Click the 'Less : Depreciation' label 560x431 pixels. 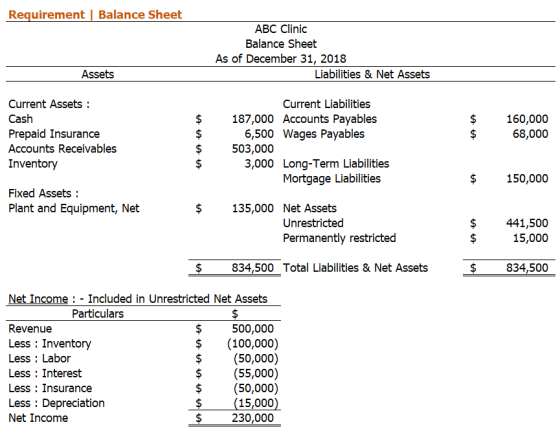(x=56, y=403)
